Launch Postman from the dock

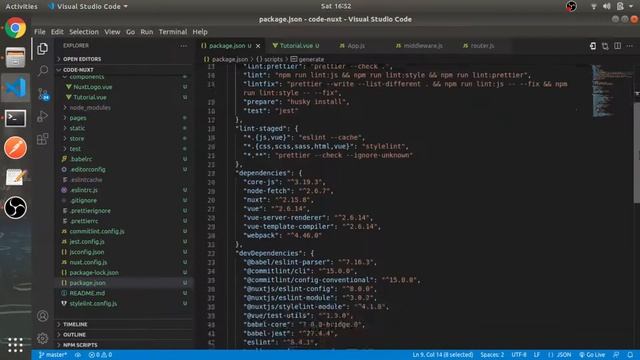(16, 148)
